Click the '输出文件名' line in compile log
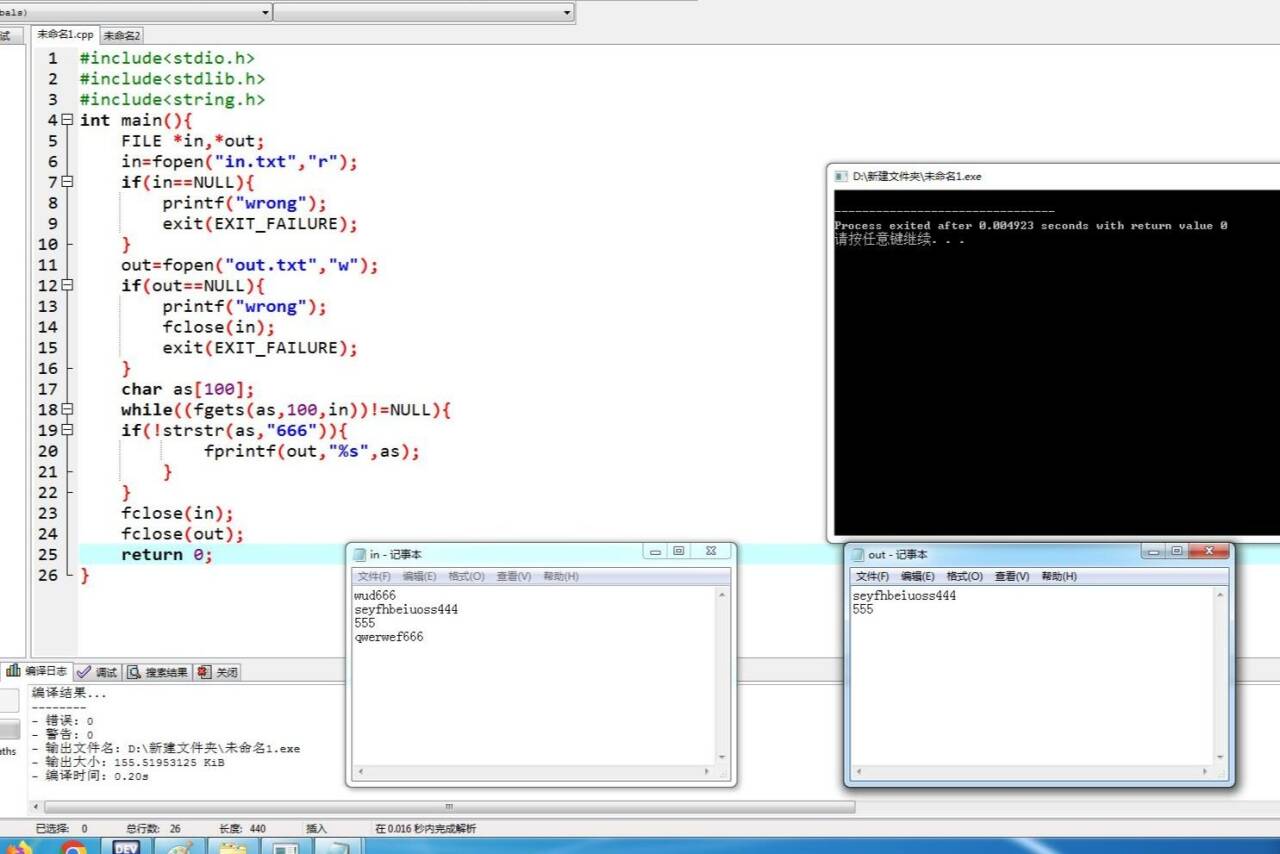Screen dimensions: 1280x854 166,748
